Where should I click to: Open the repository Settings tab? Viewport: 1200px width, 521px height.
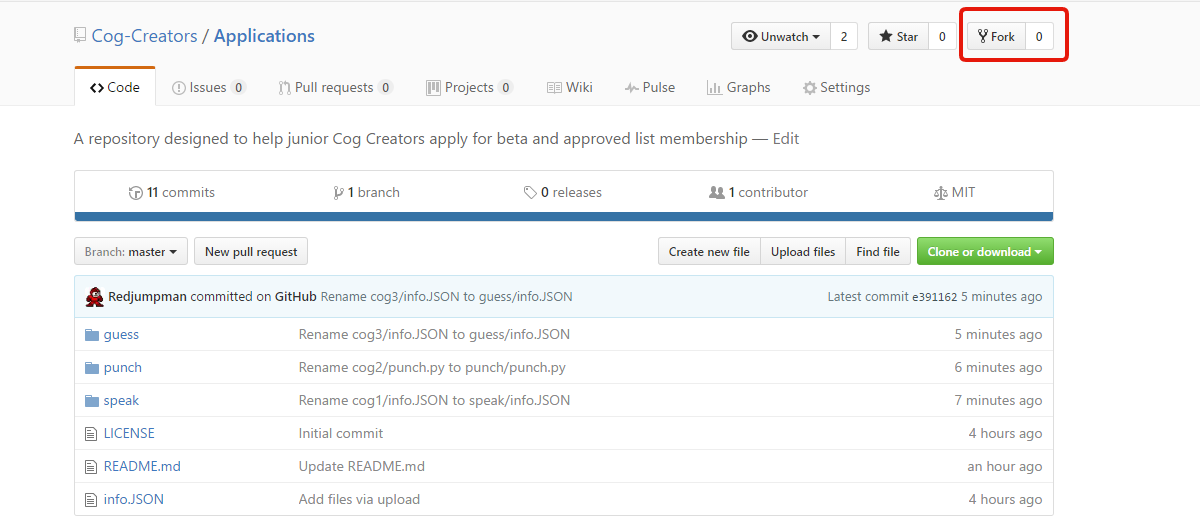(x=836, y=87)
